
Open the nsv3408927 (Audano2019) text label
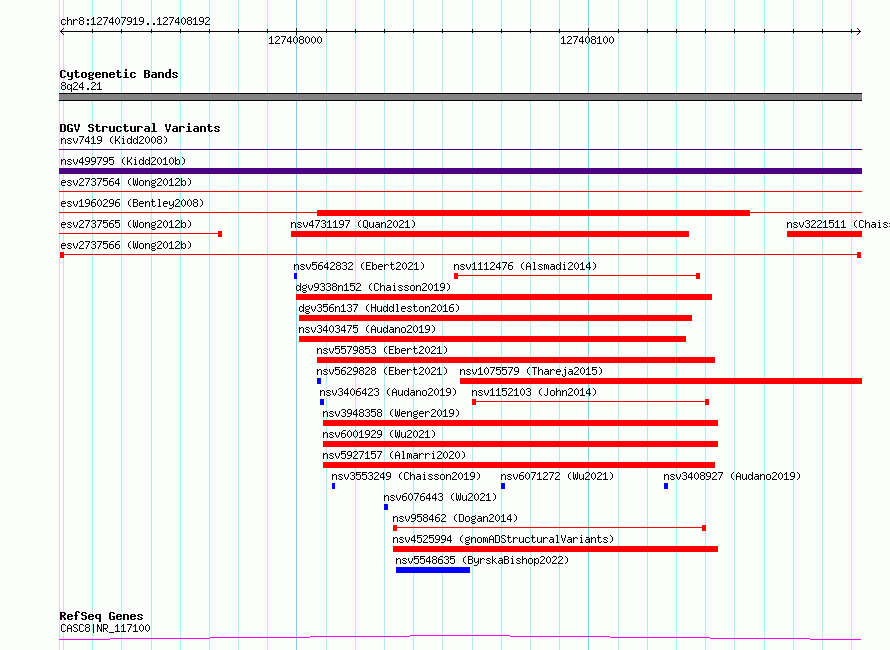[732, 476]
